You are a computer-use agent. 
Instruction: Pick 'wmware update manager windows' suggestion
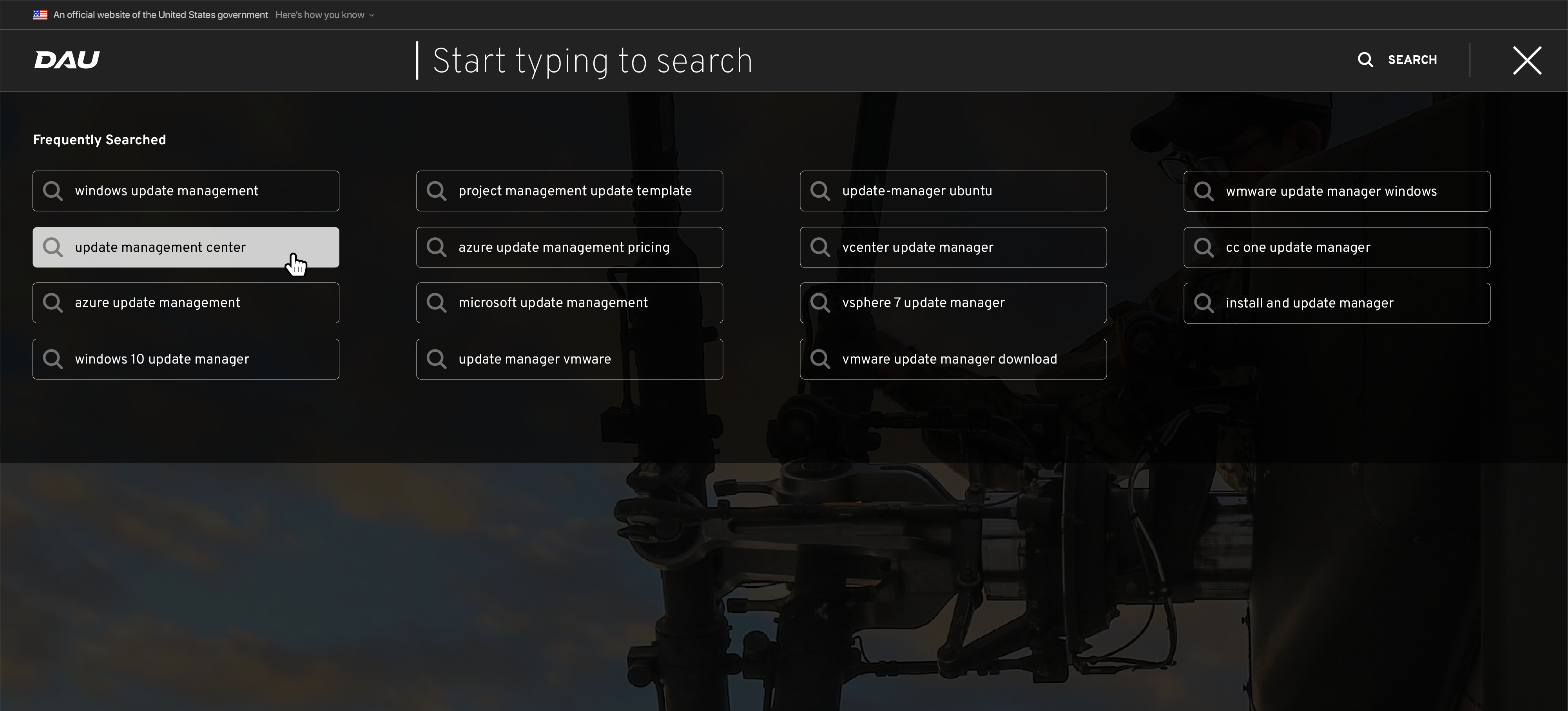[x=1337, y=191]
